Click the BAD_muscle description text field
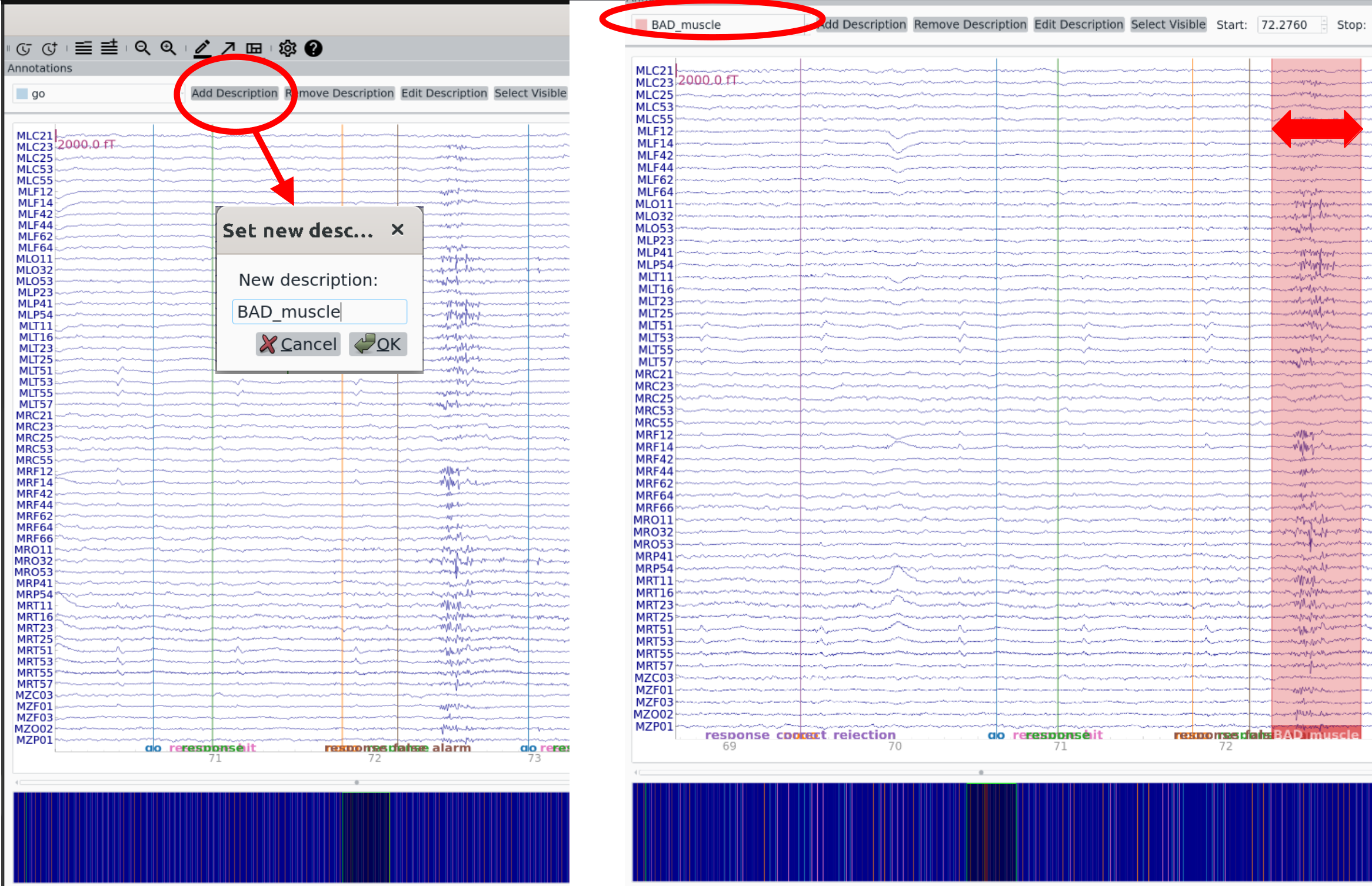This screenshot has width=1372, height=886. (x=319, y=312)
